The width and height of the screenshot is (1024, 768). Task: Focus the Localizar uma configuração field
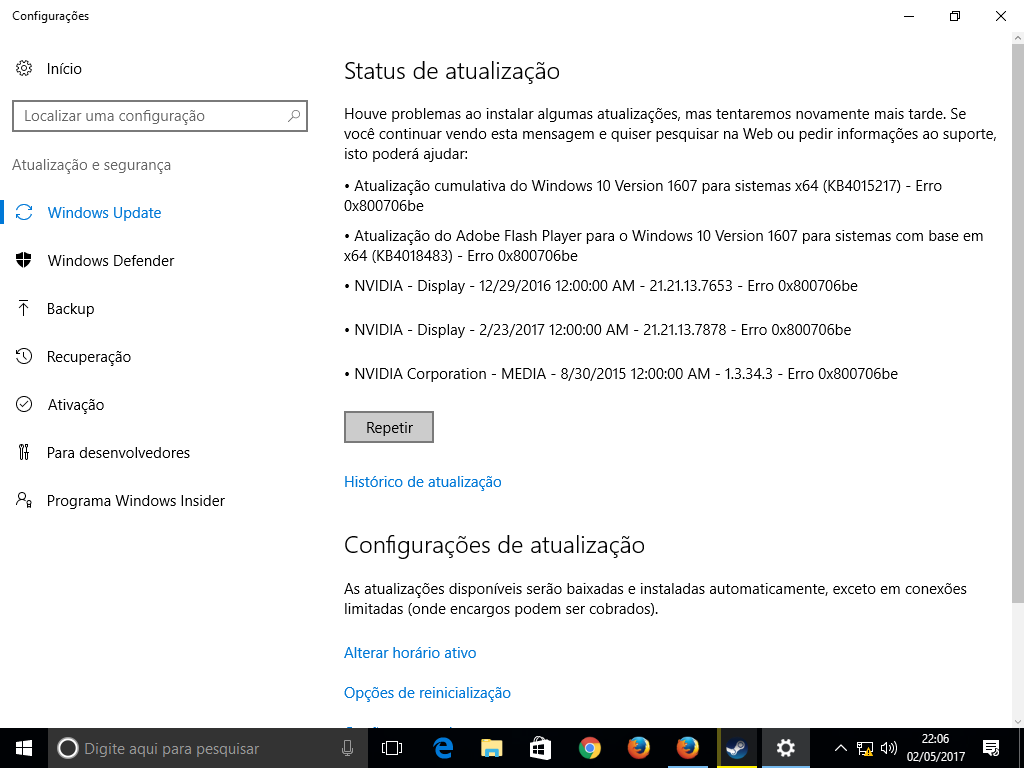click(160, 116)
